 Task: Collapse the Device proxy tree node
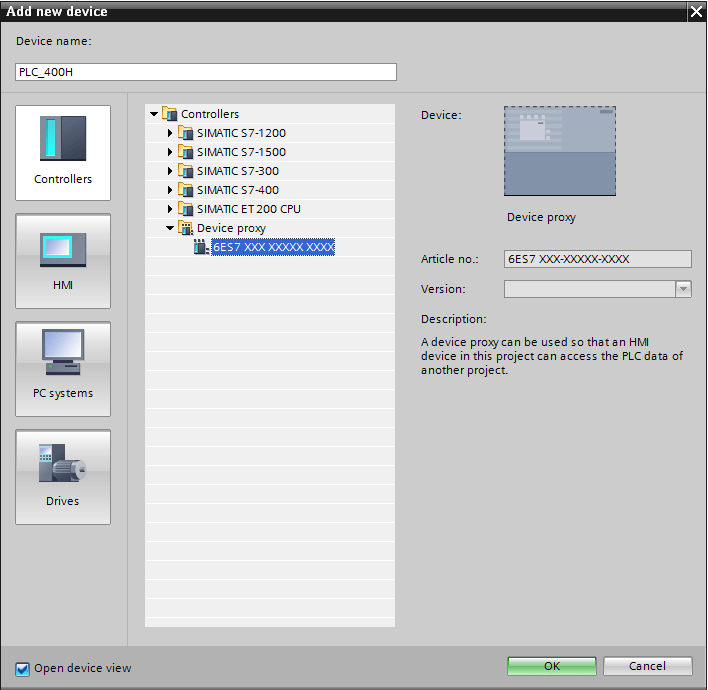point(170,228)
